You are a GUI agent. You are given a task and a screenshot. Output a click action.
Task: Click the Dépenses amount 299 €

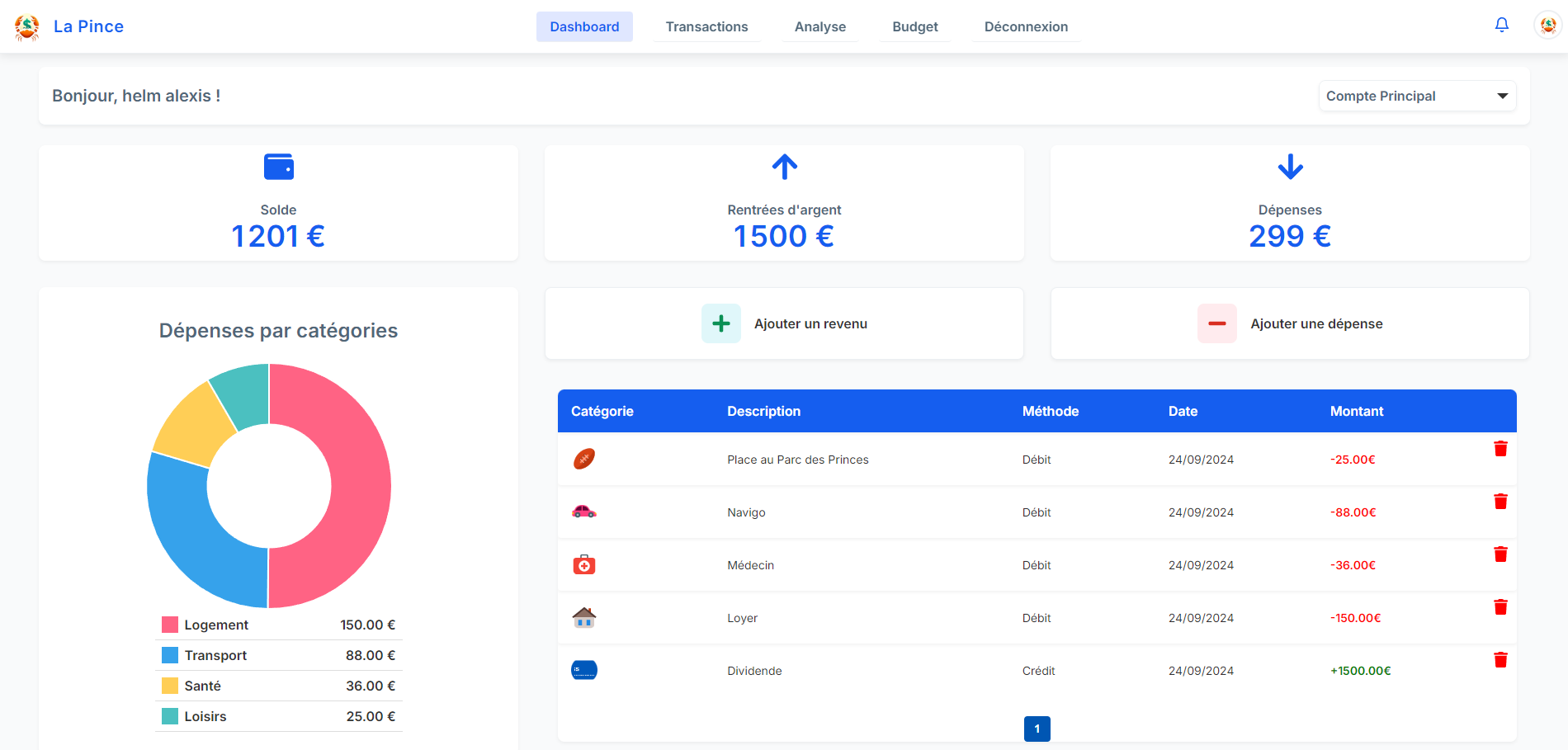[x=1290, y=236]
